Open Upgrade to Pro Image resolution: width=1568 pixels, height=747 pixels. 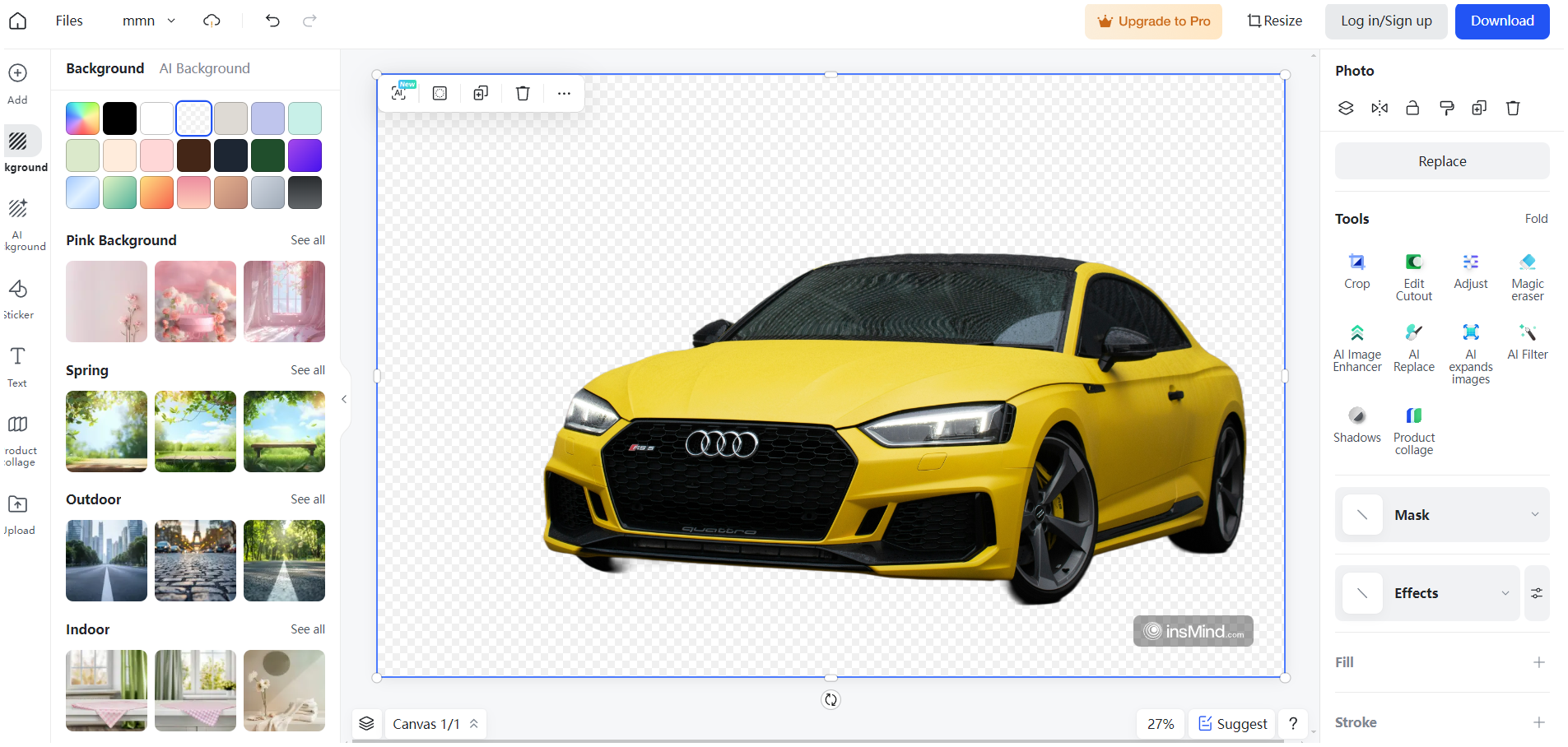(x=1153, y=21)
